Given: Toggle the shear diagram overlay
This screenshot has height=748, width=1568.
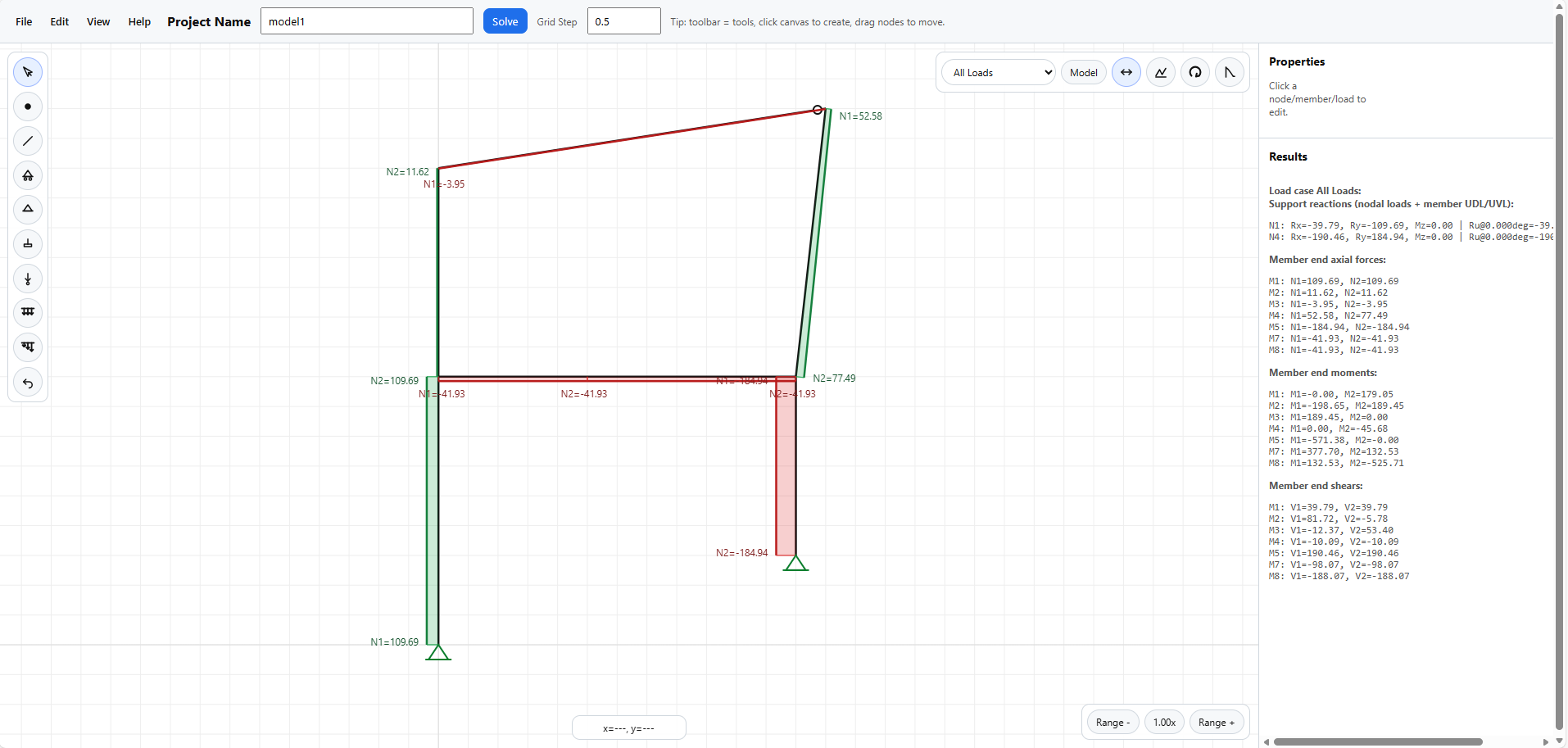Looking at the screenshot, I should tap(1161, 72).
